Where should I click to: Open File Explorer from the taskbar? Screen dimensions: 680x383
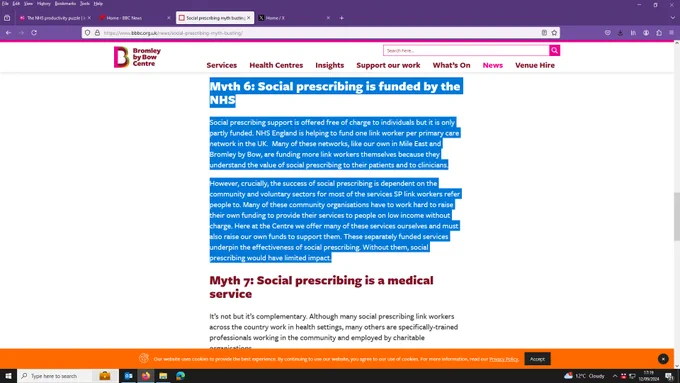pos(163,376)
